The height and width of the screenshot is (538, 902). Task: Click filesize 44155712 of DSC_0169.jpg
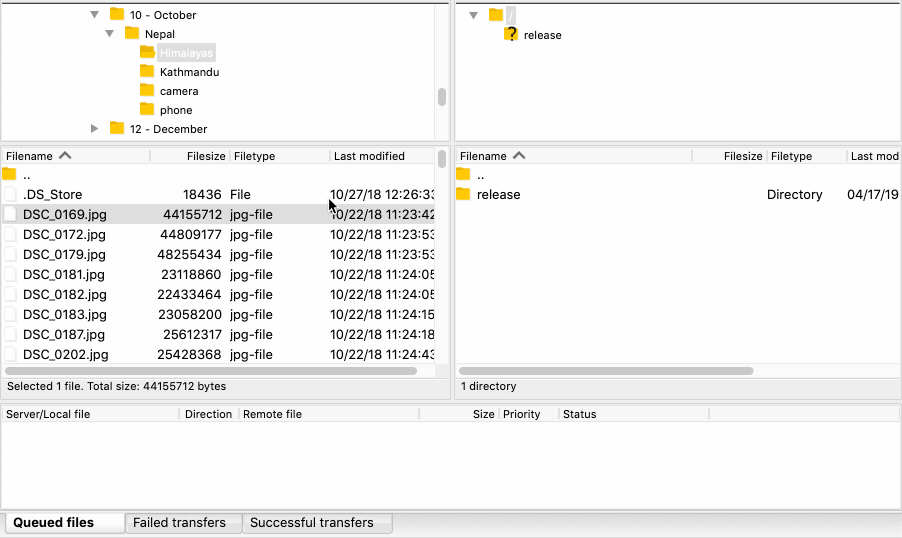pos(192,215)
